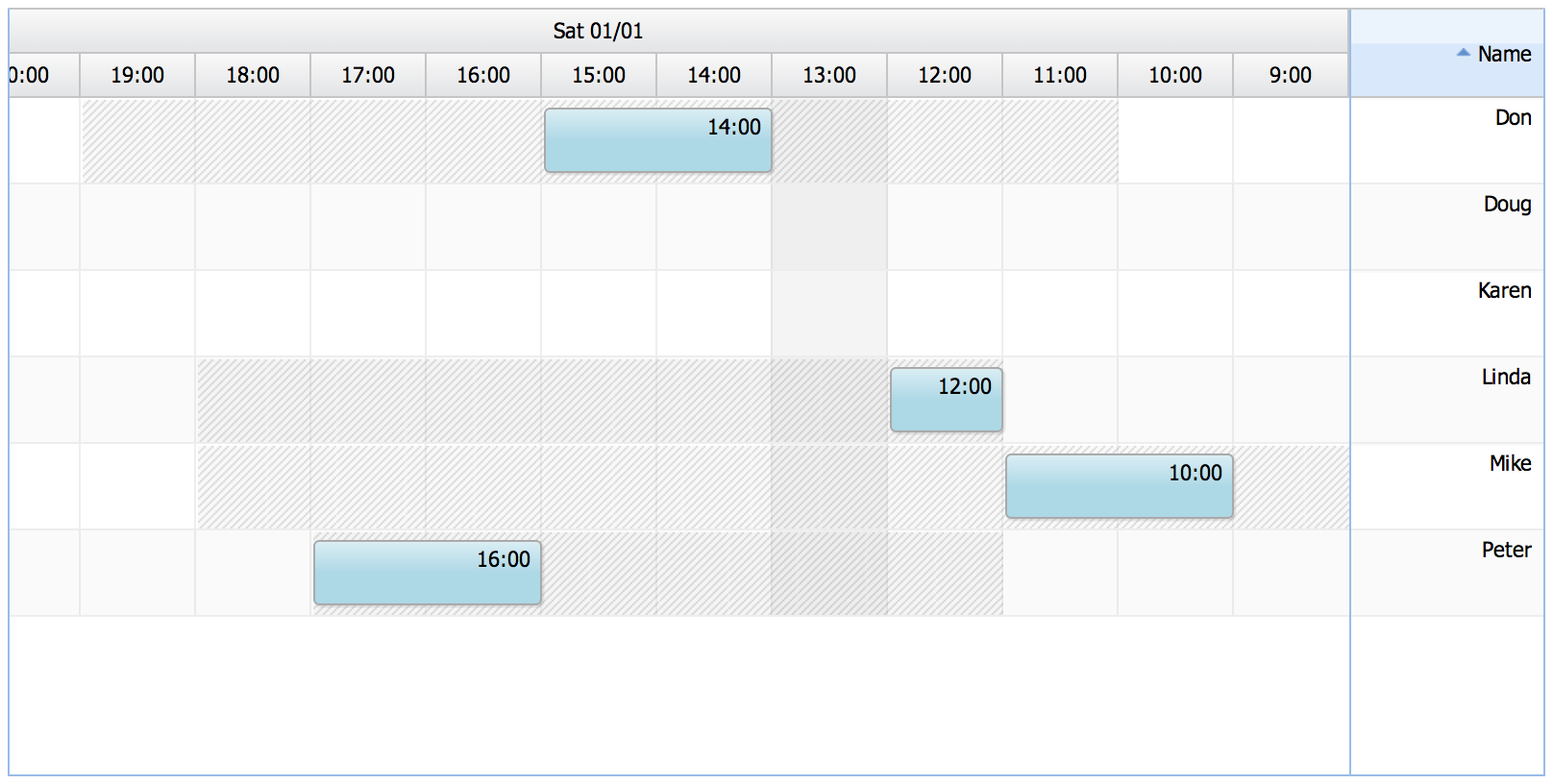Click the 11:00 time column header

(1060, 75)
